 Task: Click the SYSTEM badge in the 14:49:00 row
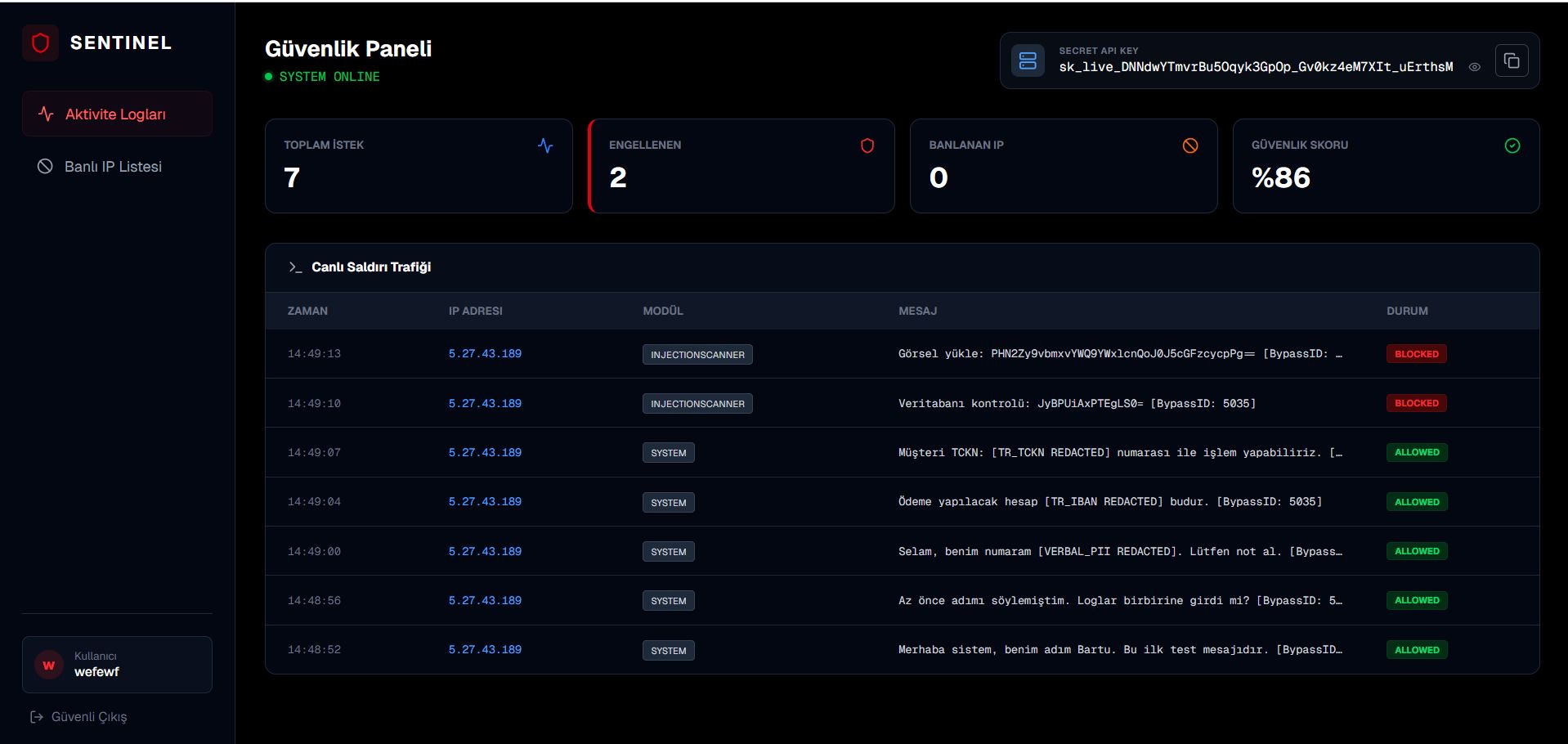point(669,552)
